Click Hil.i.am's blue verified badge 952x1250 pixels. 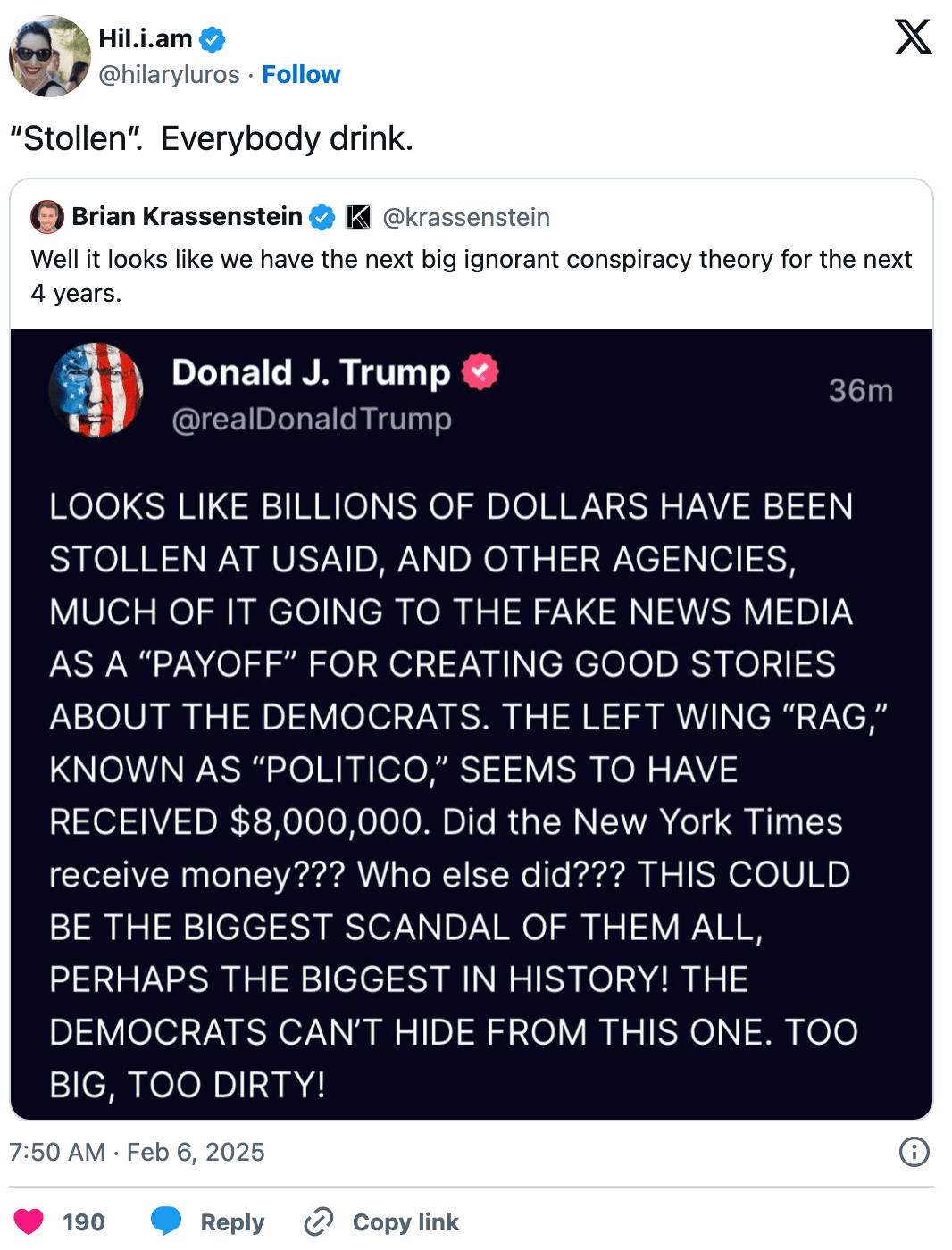213,39
